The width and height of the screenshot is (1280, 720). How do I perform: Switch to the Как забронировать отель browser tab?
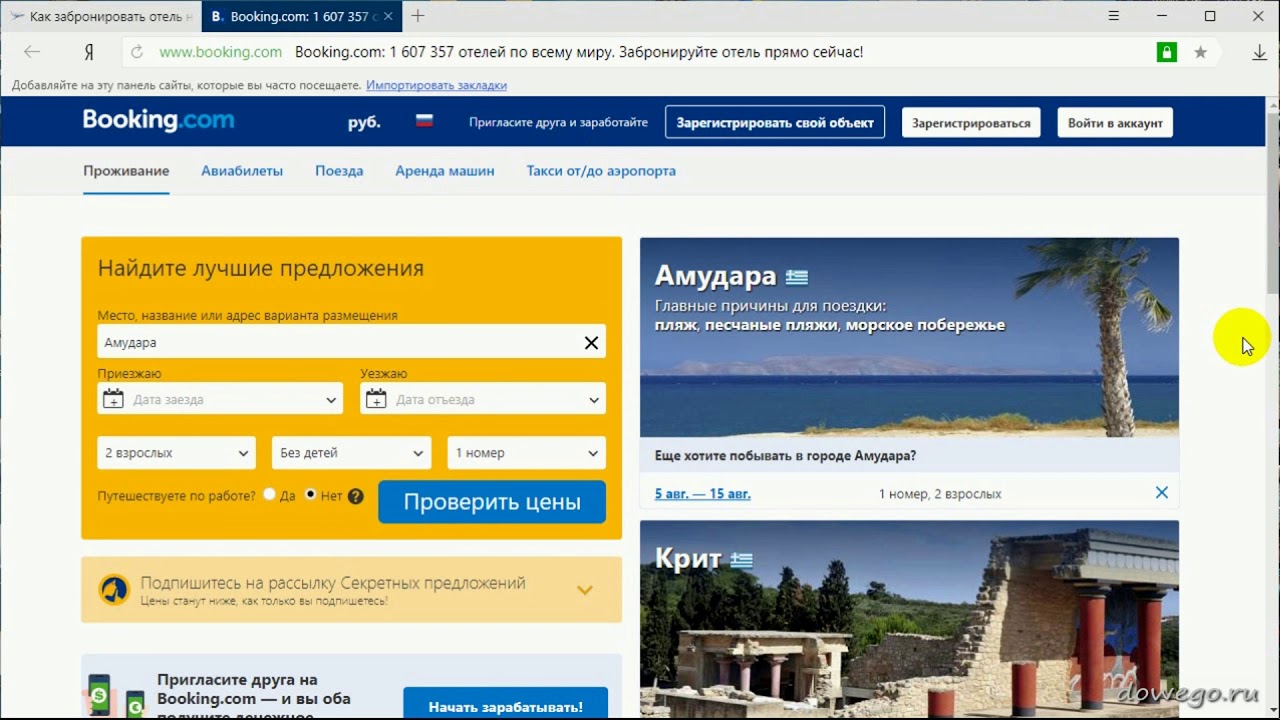[x=100, y=17]
